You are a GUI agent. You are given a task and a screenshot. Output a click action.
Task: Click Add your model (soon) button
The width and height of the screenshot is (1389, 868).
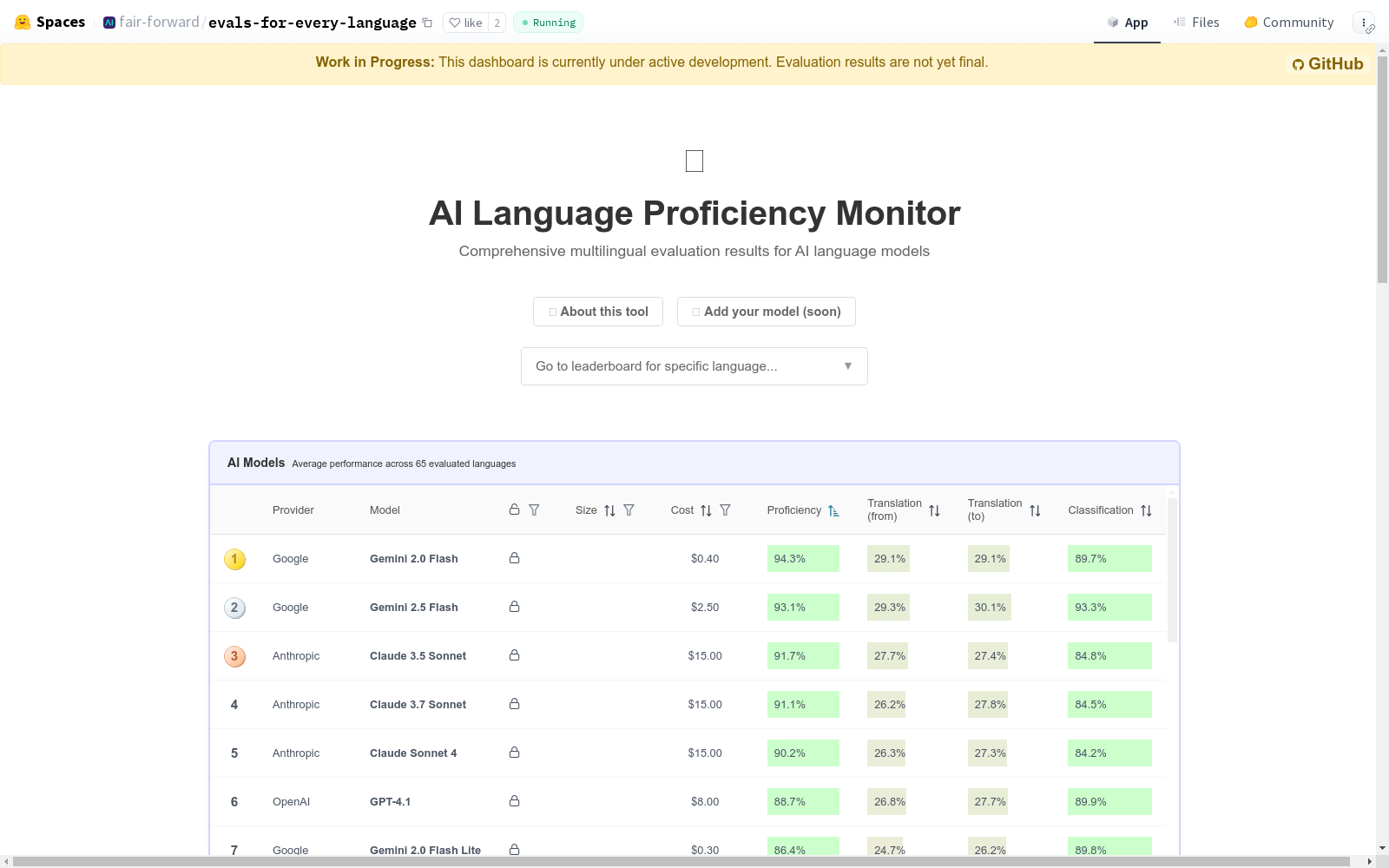767,312
